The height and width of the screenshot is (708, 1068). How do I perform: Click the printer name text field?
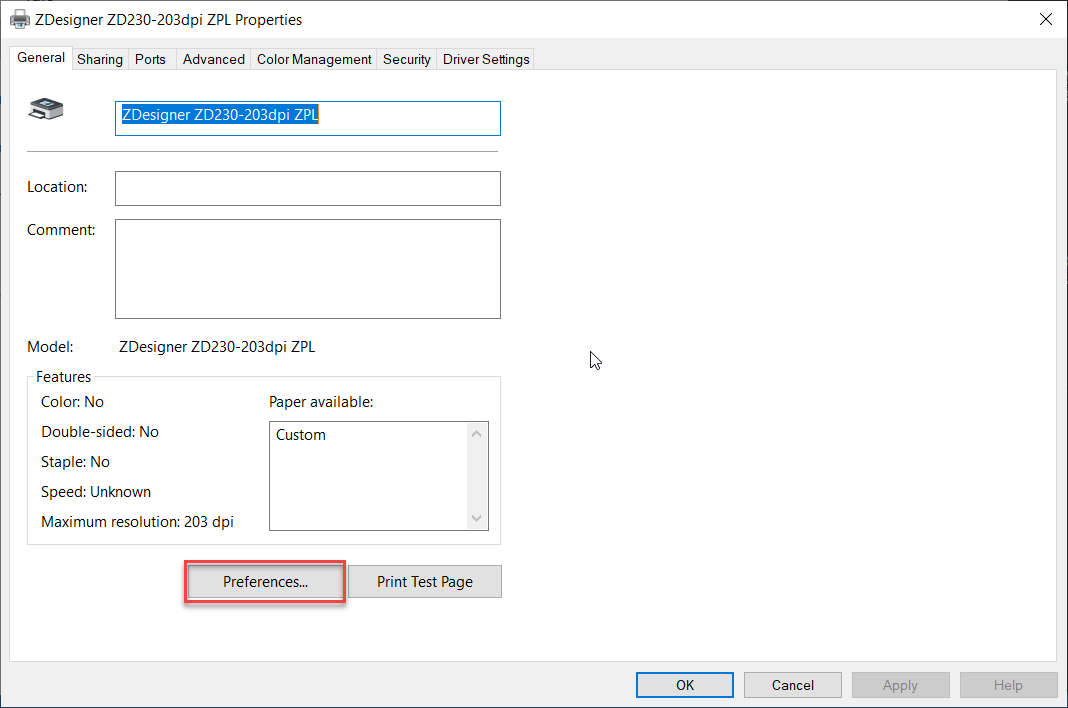point(308,119)
